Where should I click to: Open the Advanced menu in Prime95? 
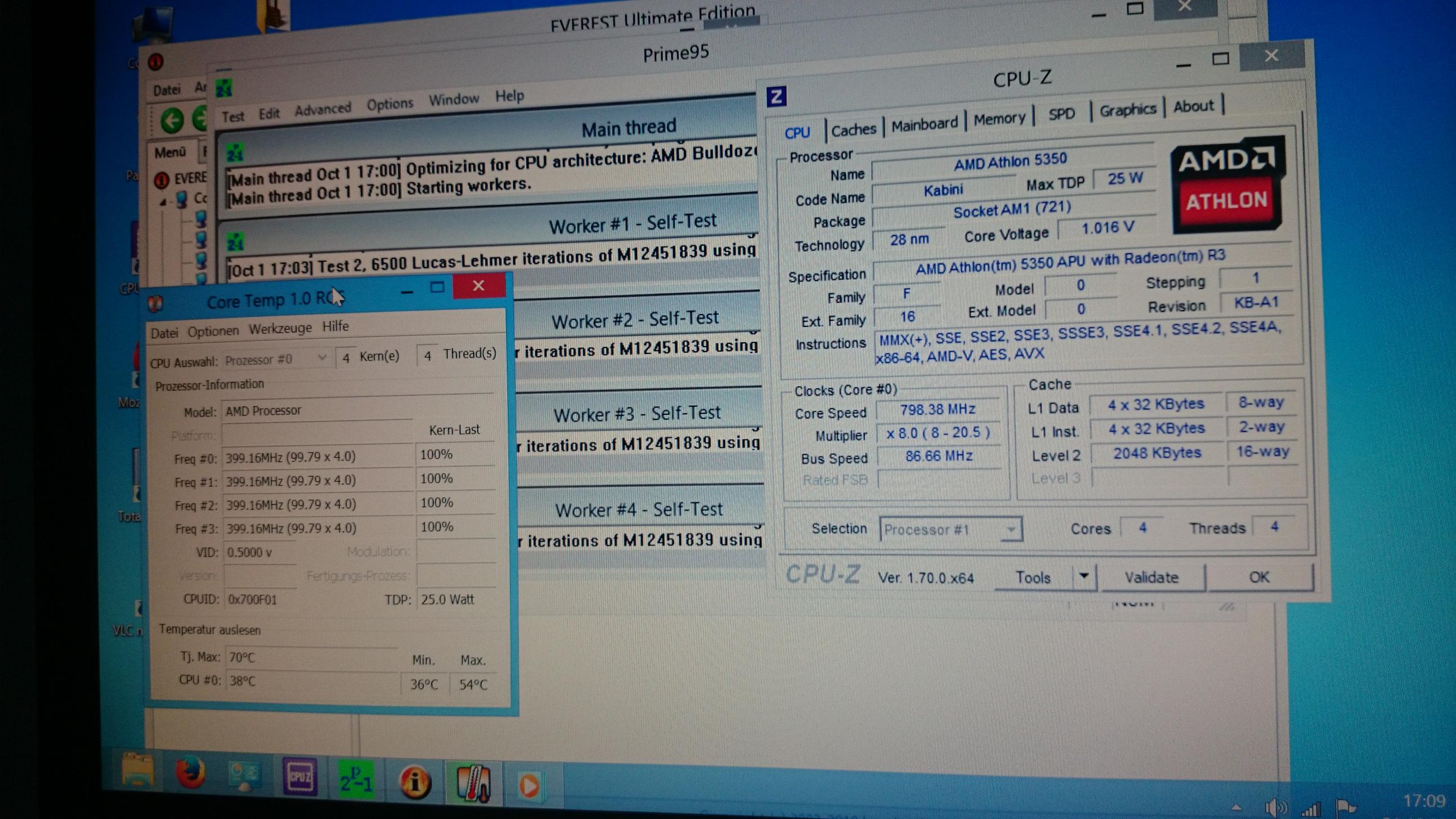(x=322, y=109)
